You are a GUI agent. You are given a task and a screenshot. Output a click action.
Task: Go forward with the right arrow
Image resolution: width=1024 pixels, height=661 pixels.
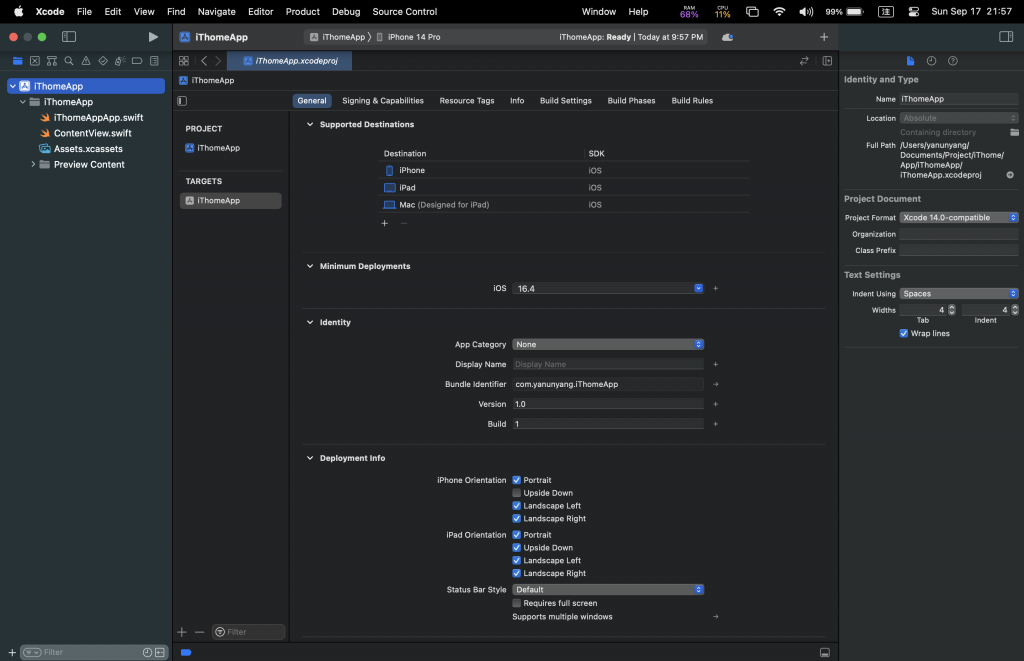click(x=218, y=61)
